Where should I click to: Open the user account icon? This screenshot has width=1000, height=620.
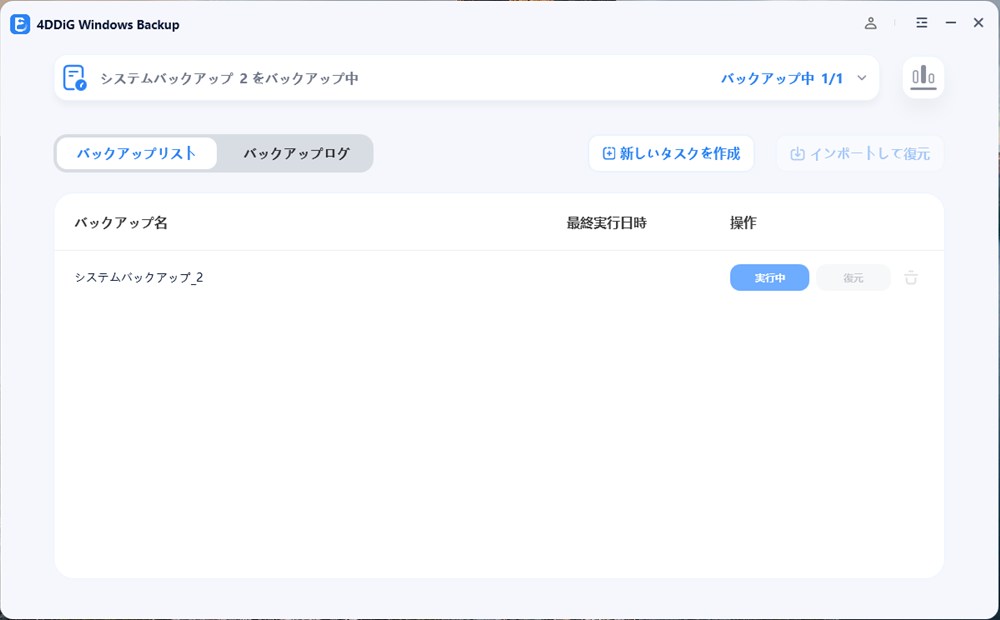(871, 23)
